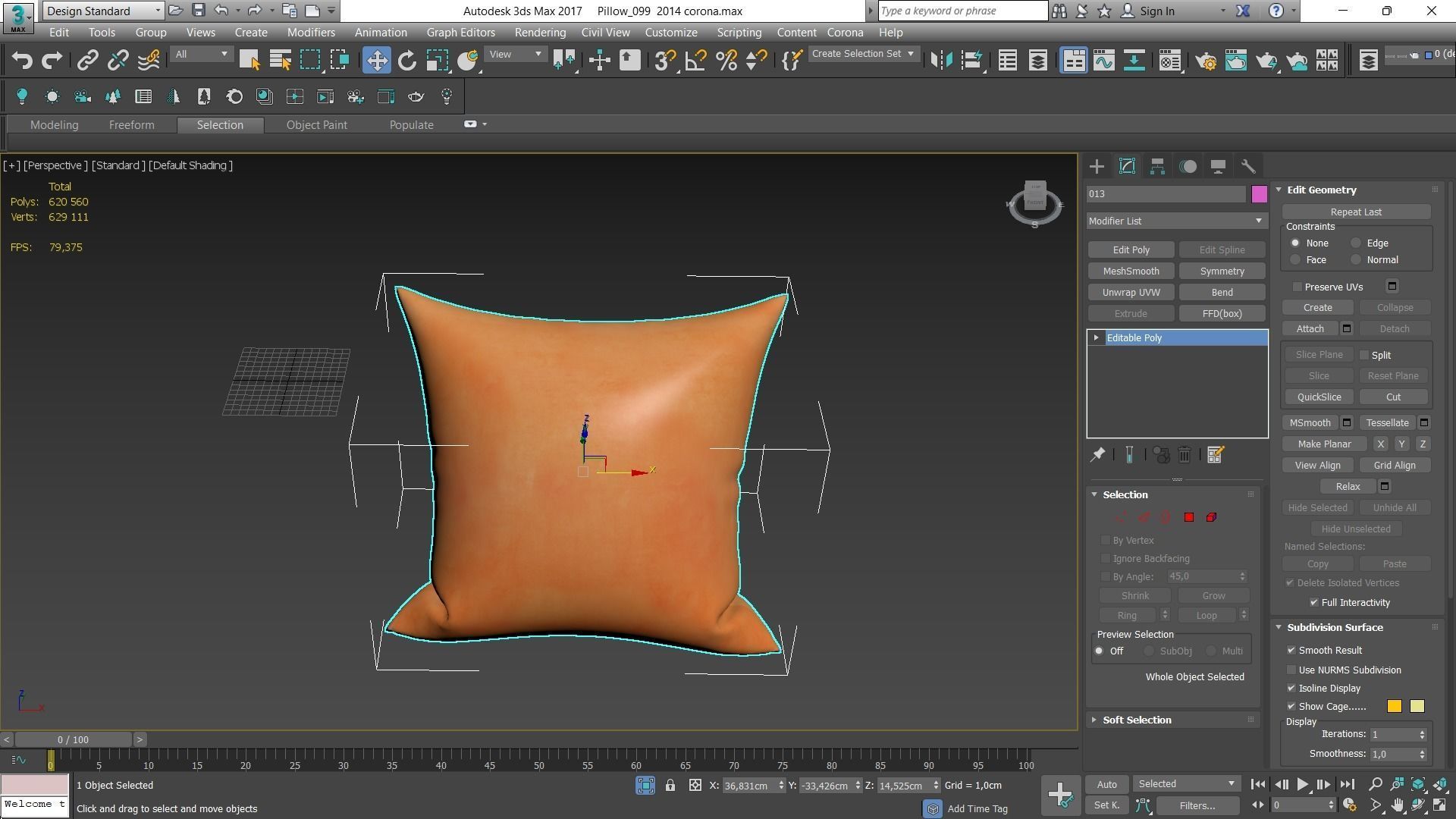The width and height of the screenshot is (1456, 819).
Task: Click the Attach button
Action: (x=1310, y=328)
